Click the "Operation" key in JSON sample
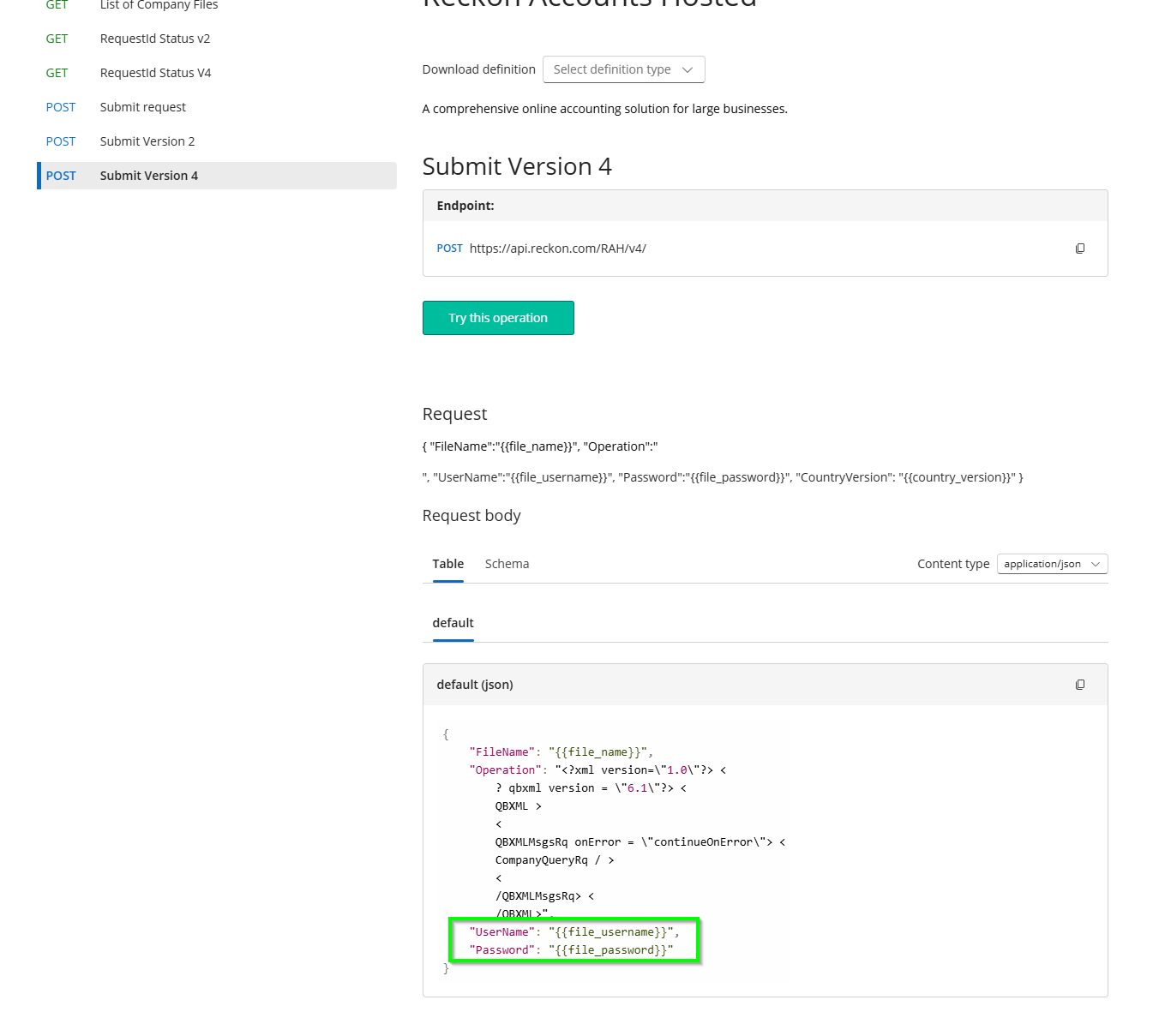Image resolution: width=1165 pixels, height=1036 pixels. 506,770
